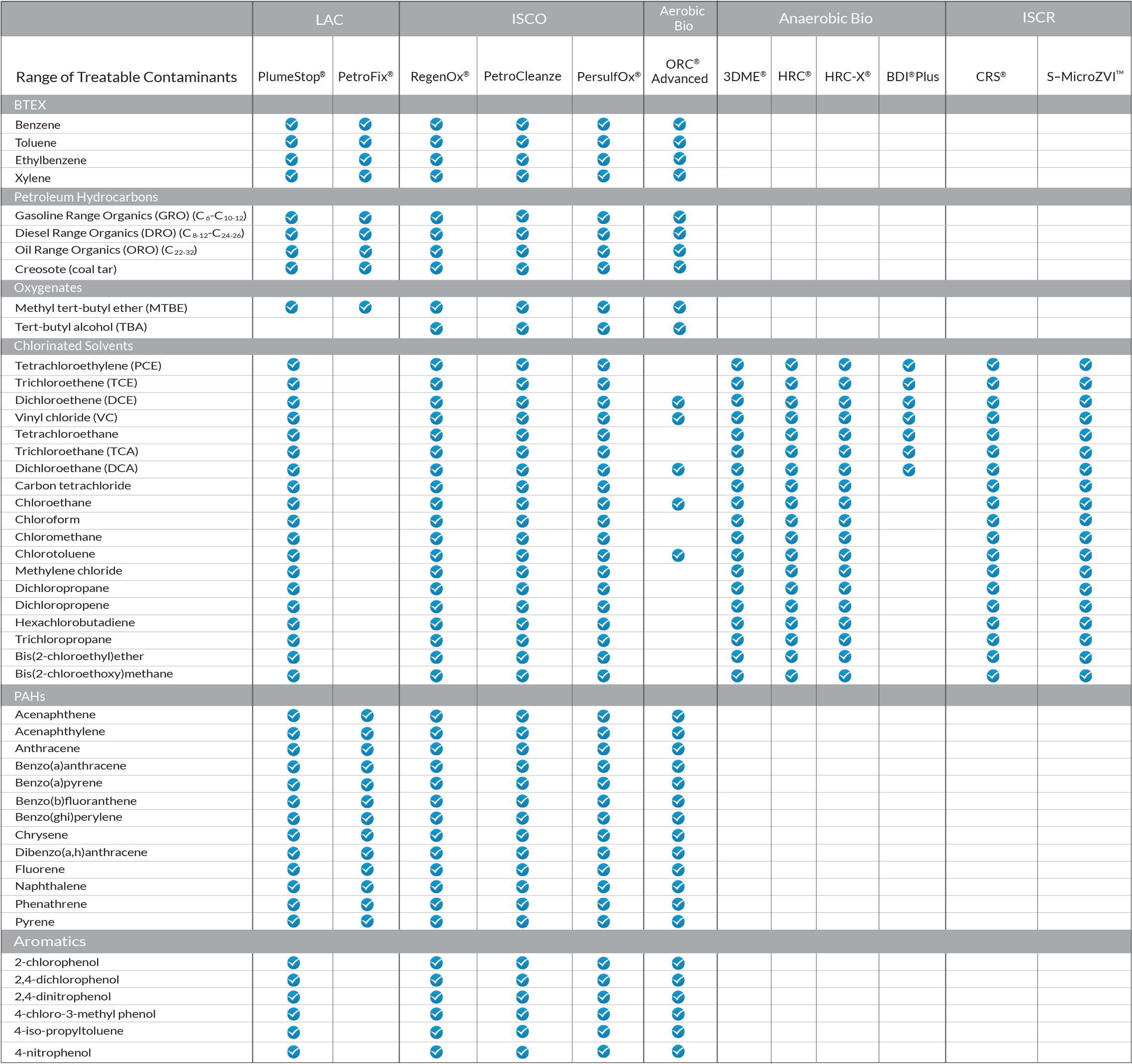Click the ORC Advanced checkmark for Tert-butyl alcohol
Image resolution: width=1132 pixels, height=1064 pixels.
coord(679,328)
